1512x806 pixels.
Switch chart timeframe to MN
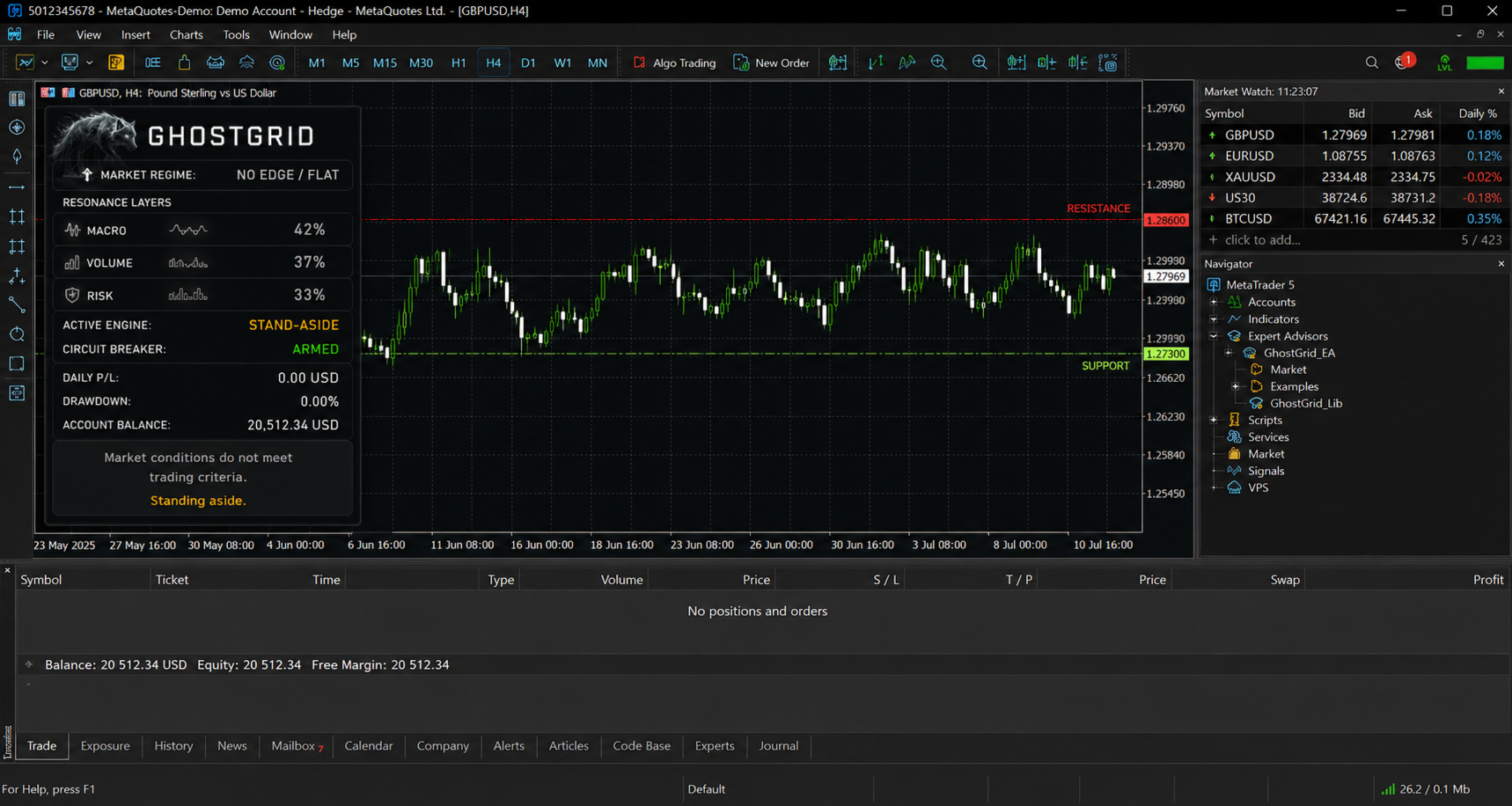[x=597, y=62]
